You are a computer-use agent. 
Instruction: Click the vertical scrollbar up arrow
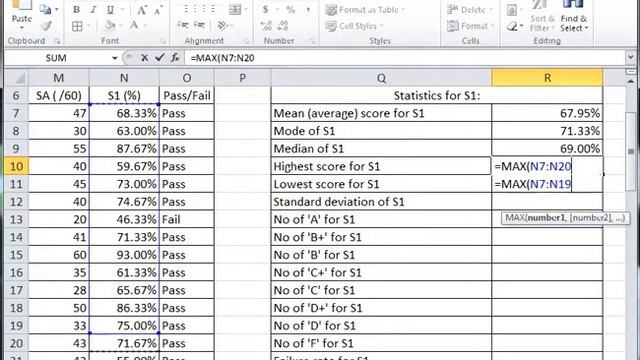pyautogui.click(x=631, y=81)
